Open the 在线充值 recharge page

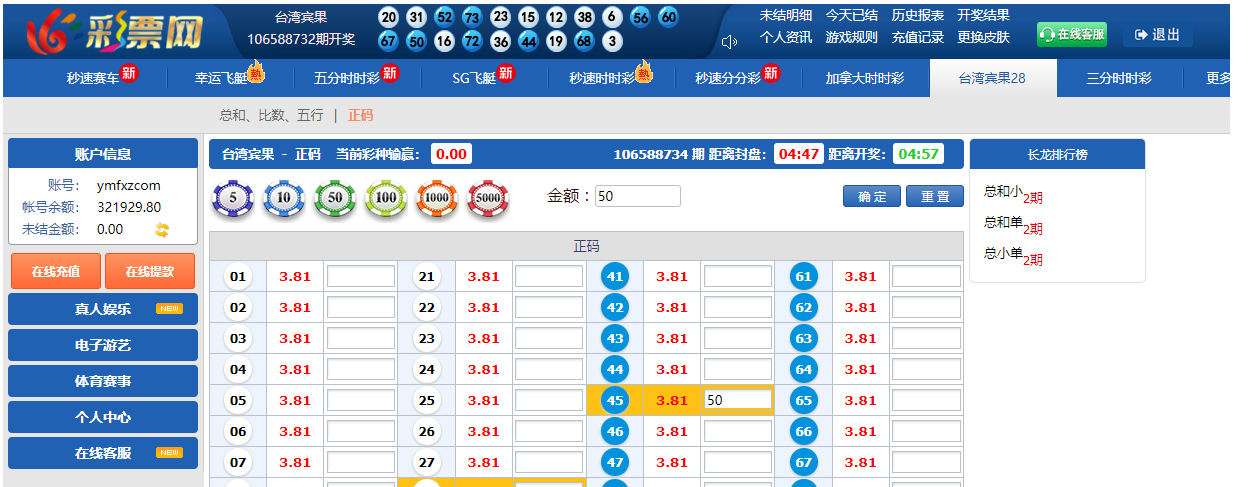56,272
